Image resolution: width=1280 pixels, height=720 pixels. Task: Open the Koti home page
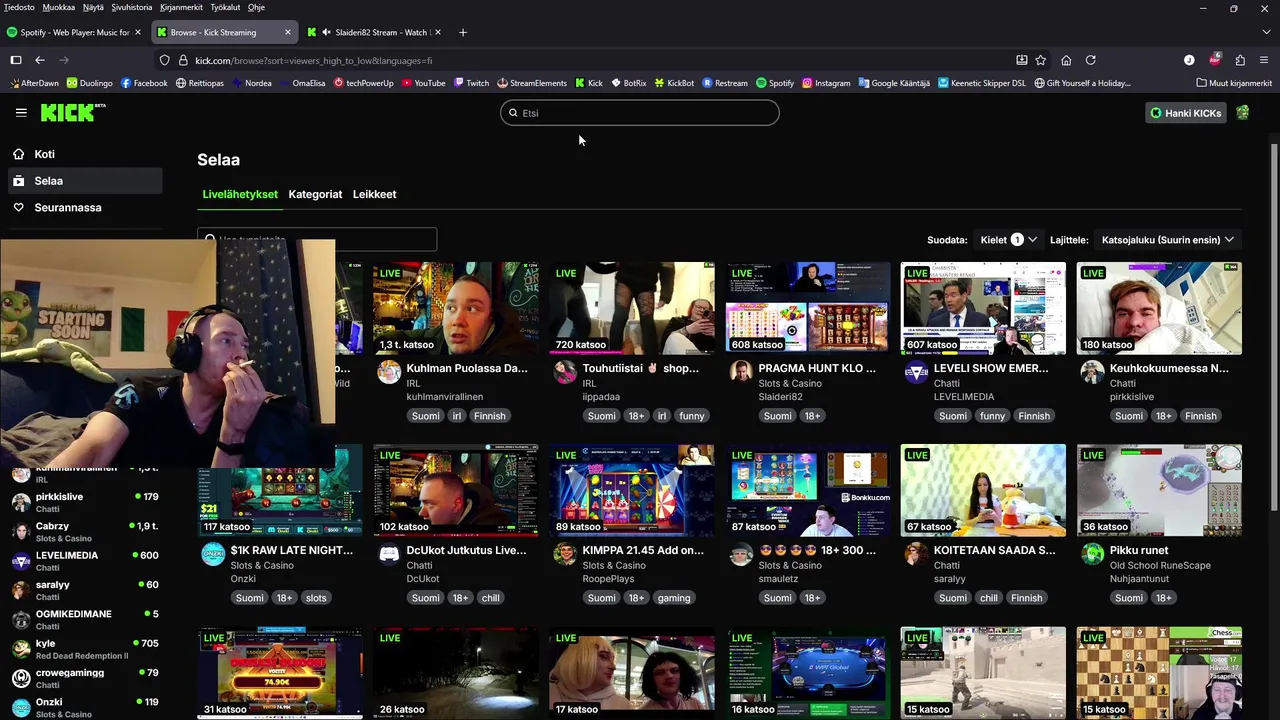coord(85,154)
